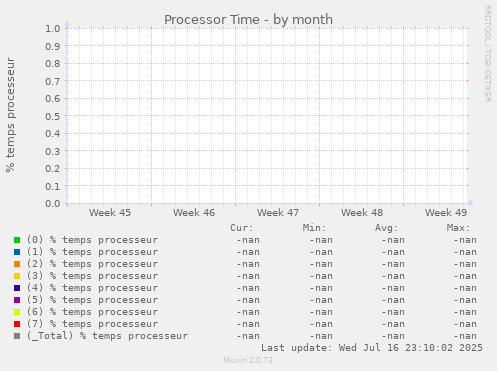The width and height of the screenshot is (497, 371).
Task: Select the '(3) % temps processeur' legend label
Action: click(x=92, y=276)
